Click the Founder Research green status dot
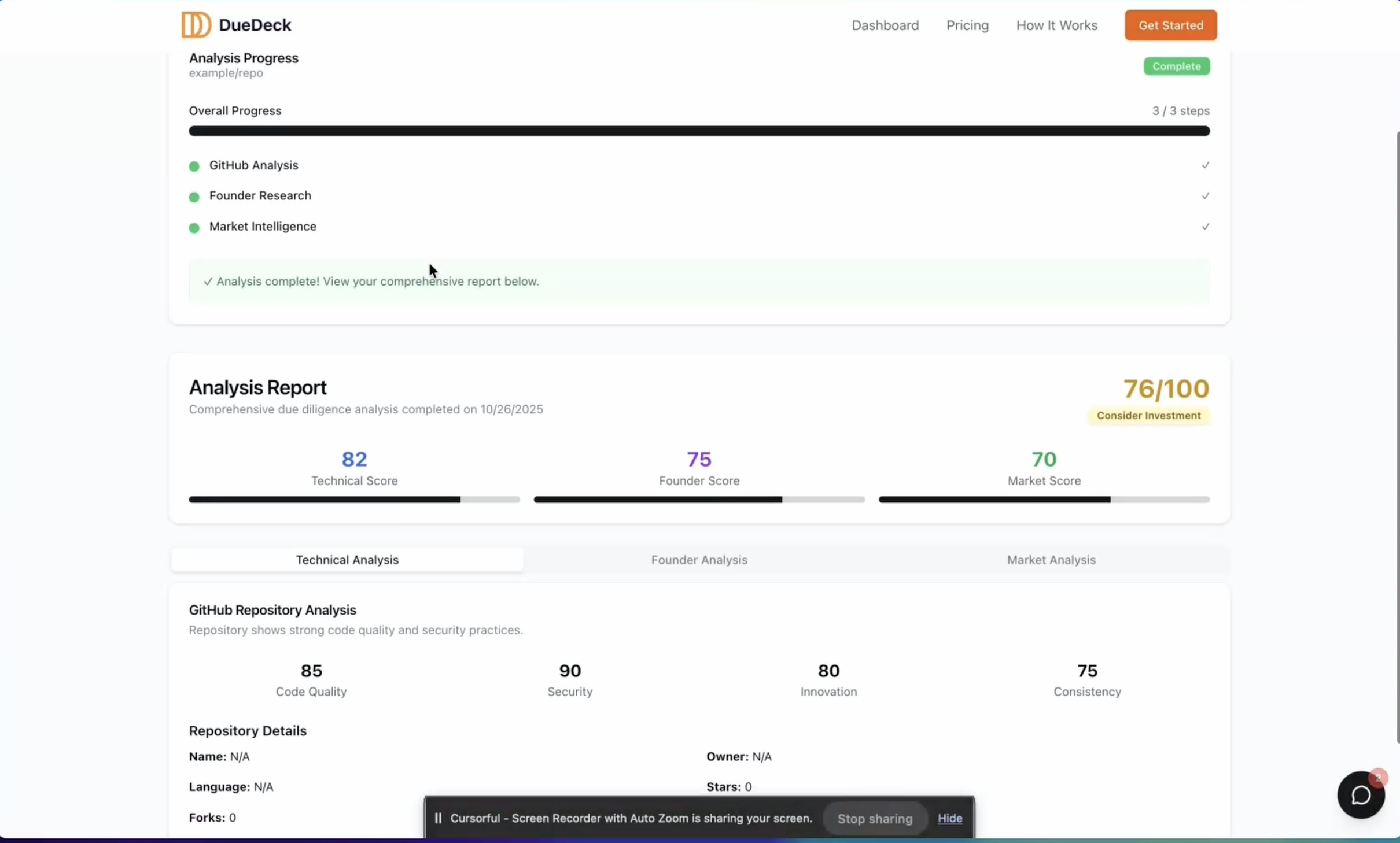The height and width of the screenshot is (843, 1400). (194, 197)
